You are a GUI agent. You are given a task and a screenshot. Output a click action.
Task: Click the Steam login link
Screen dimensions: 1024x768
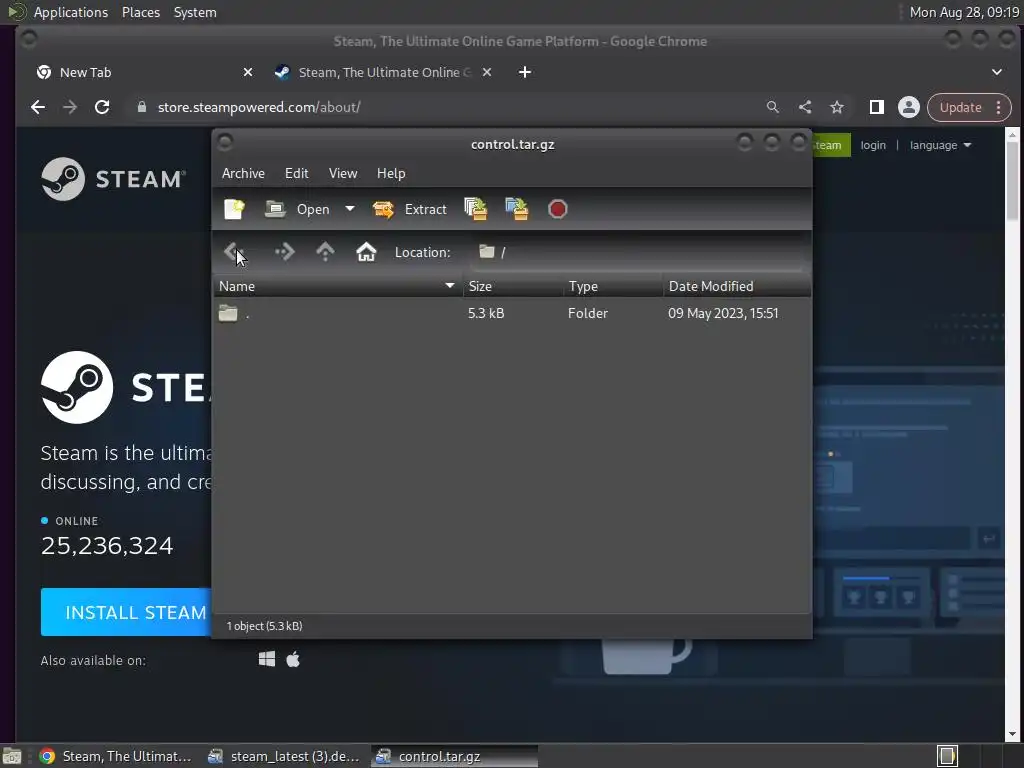pyautogui.click(x=873, y=145)
